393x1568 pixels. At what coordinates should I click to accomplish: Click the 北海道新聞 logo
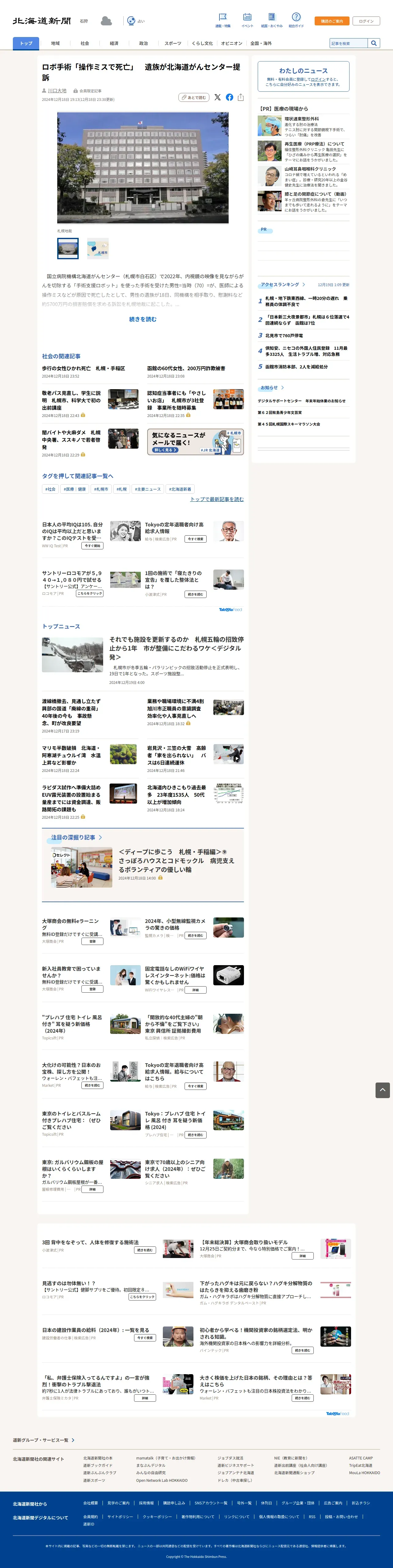pyautogui.click(x=41, y=21)
